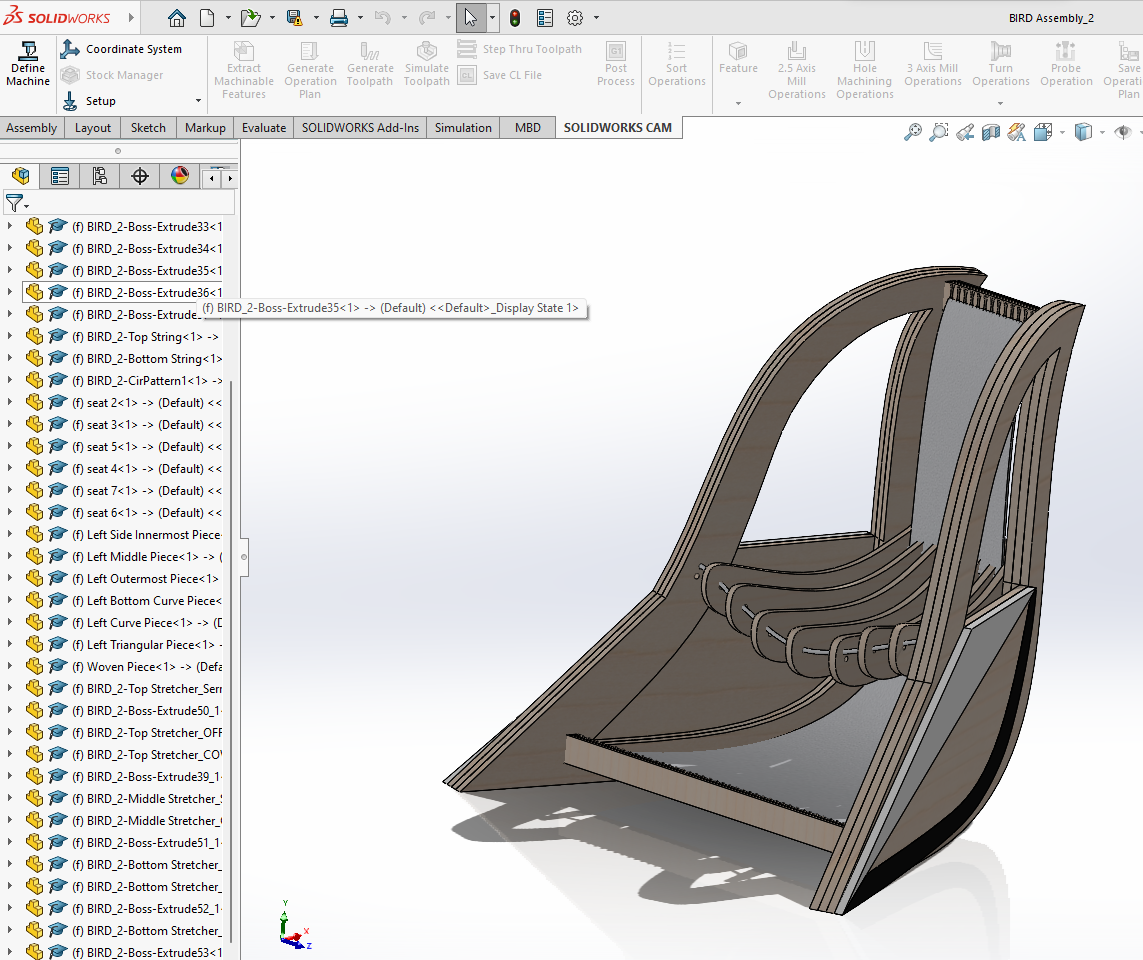Image resolution: width=1143 pixels, height=960 pixels.
Task: Click the Previous View icon
Action: pyautogui.click(x=965, y=132)
